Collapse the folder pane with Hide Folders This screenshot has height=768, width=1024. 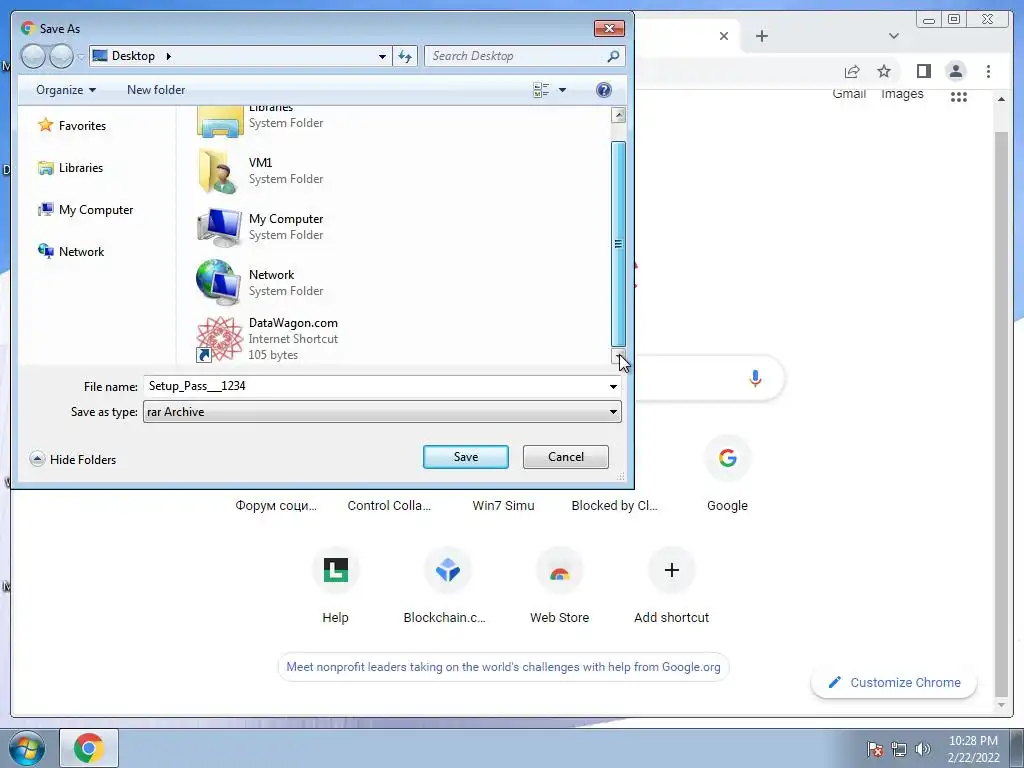pos(73,459)
